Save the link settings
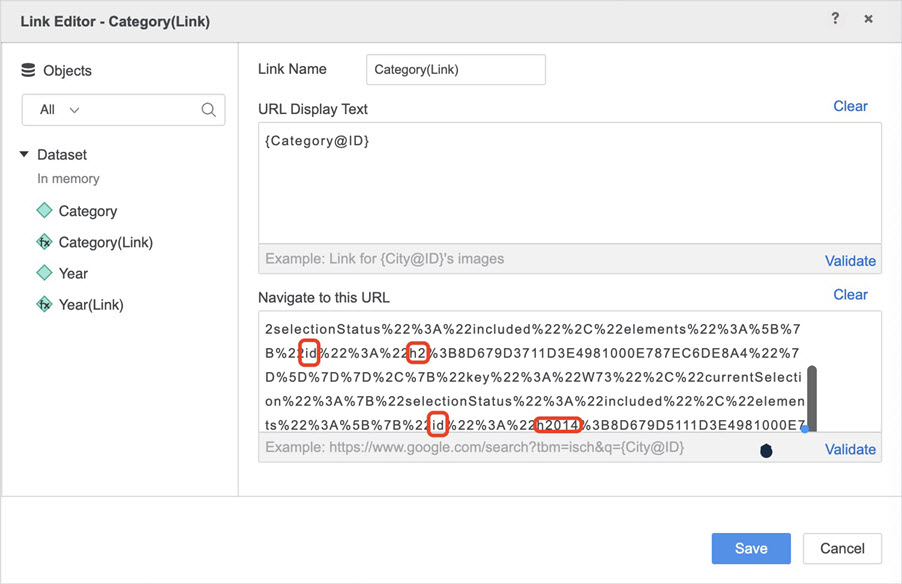 751,548
